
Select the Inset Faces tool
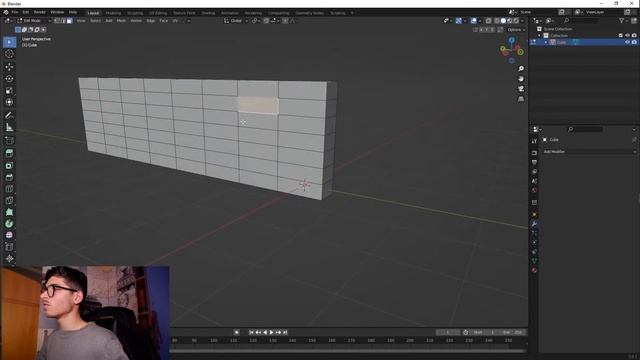(x=9, y=165)
